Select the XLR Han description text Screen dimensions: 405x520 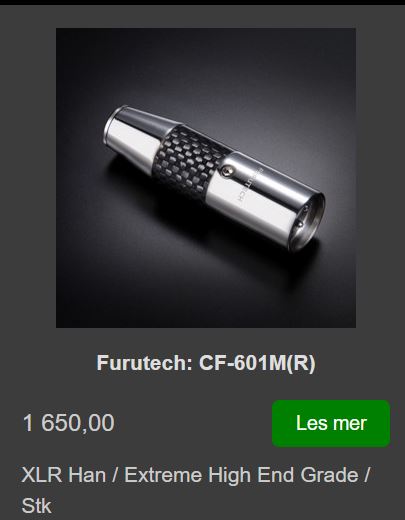click(x=63, y=475)
